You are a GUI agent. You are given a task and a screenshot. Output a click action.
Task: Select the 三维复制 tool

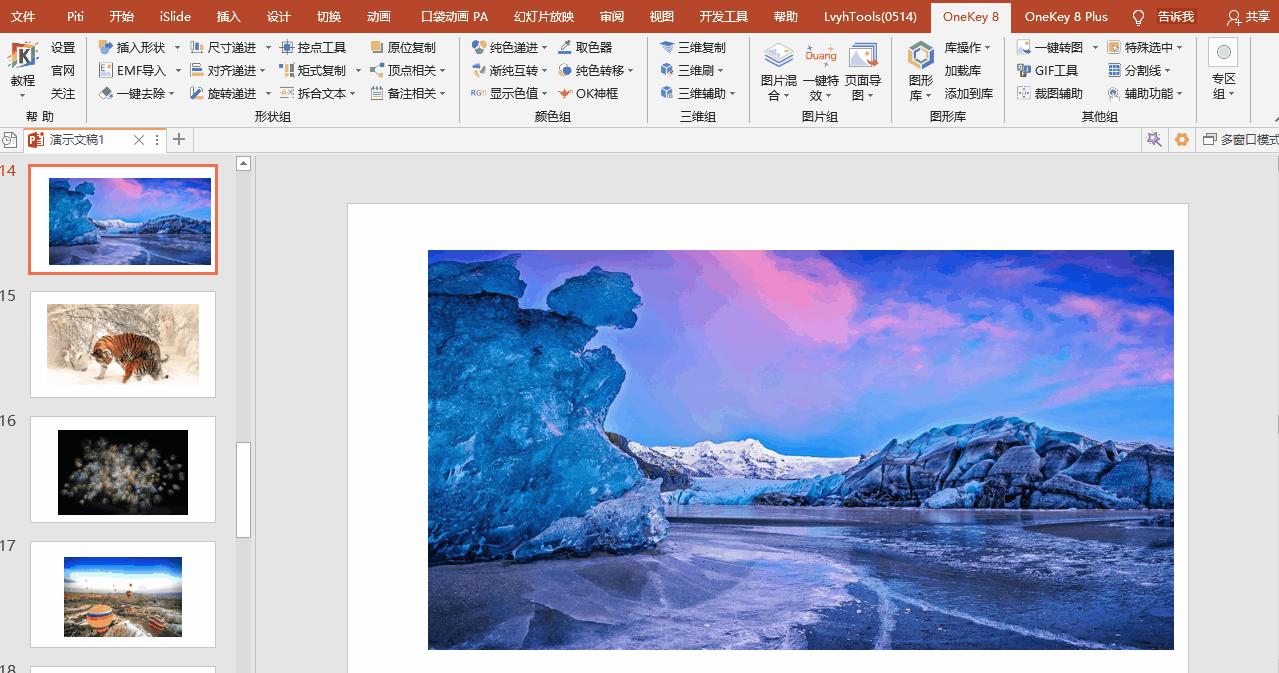pyautogui.click(x=692, y=47)
